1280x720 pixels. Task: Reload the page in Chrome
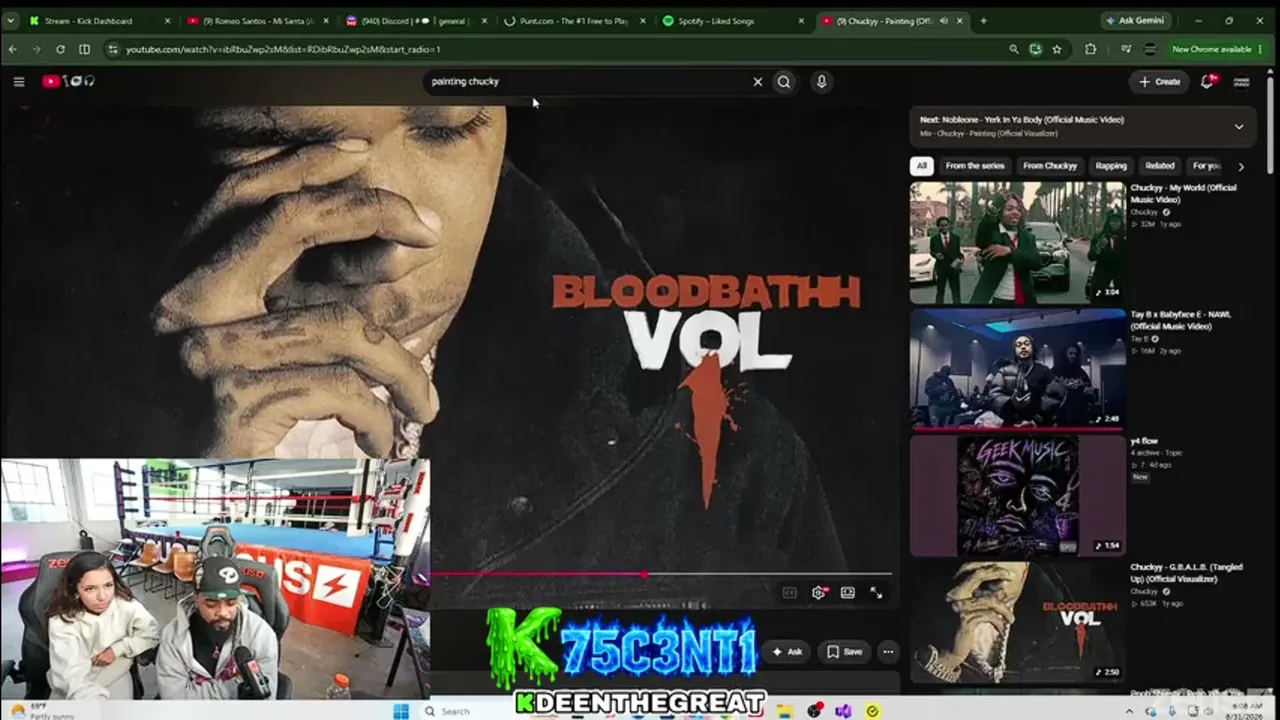click(x=60, y=49)
